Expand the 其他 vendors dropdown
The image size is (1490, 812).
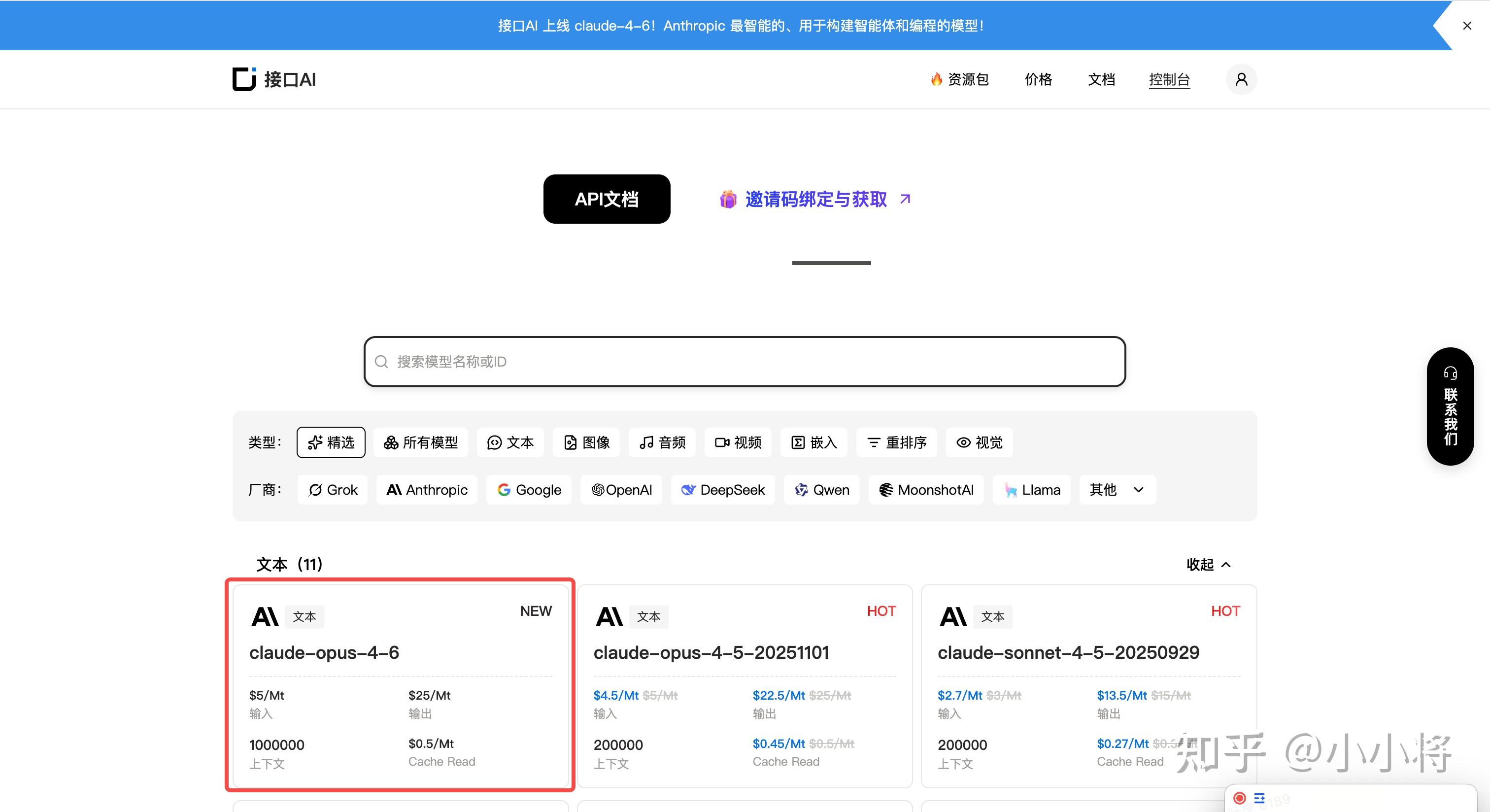(x=1117, y=490)
